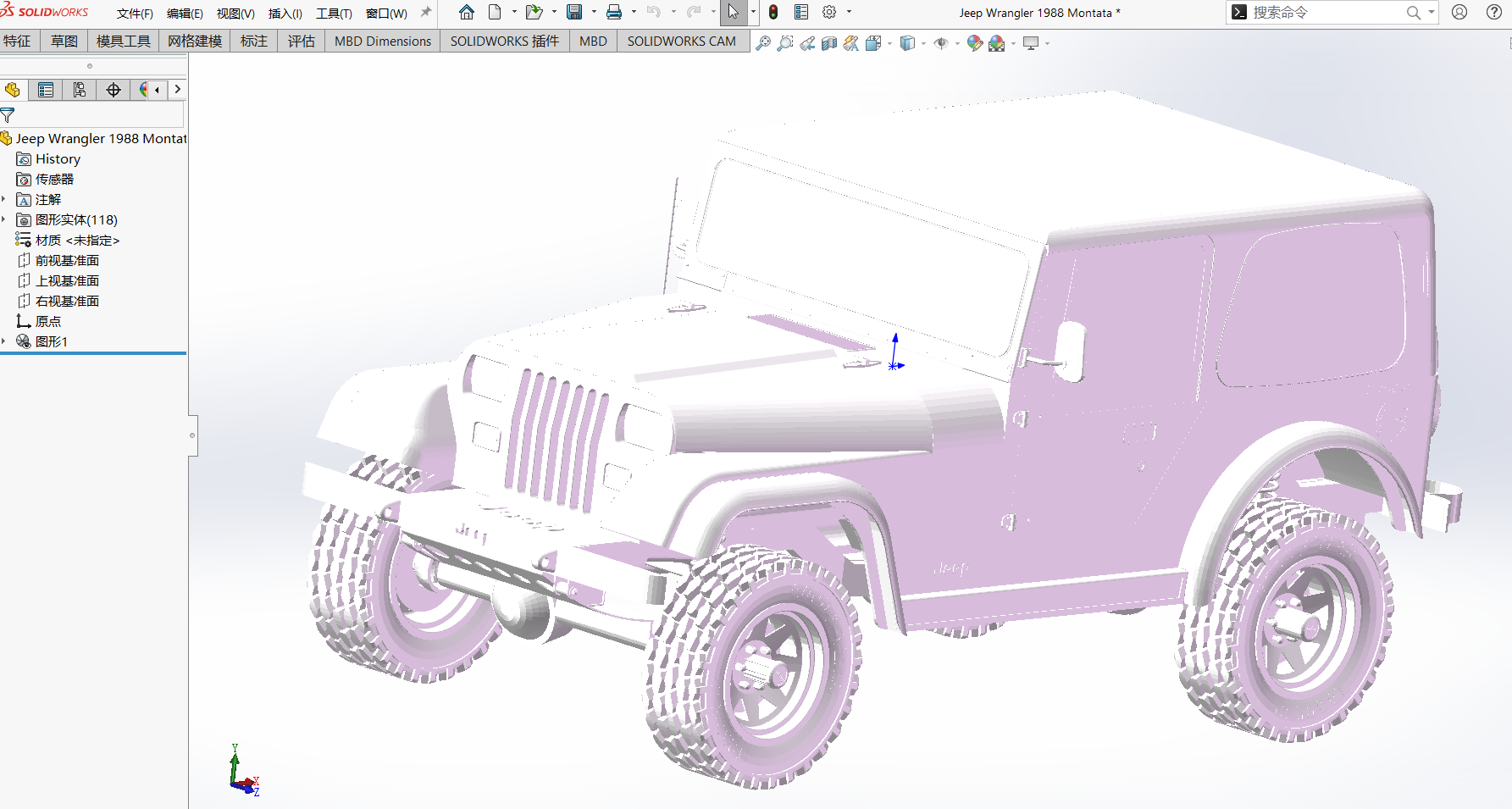The image size is (1512, 809).
Task: Open the 视图(V) menu
Action: [235, 14]
